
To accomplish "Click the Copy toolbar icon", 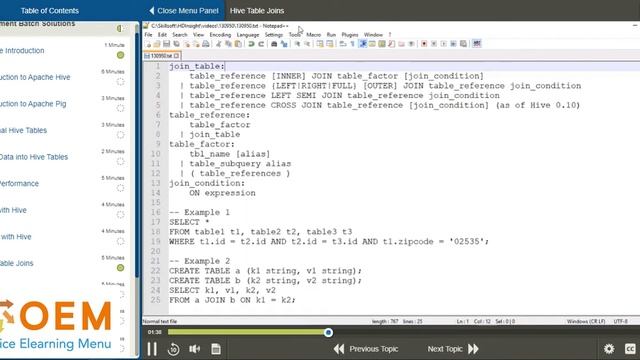I will 229,44.
